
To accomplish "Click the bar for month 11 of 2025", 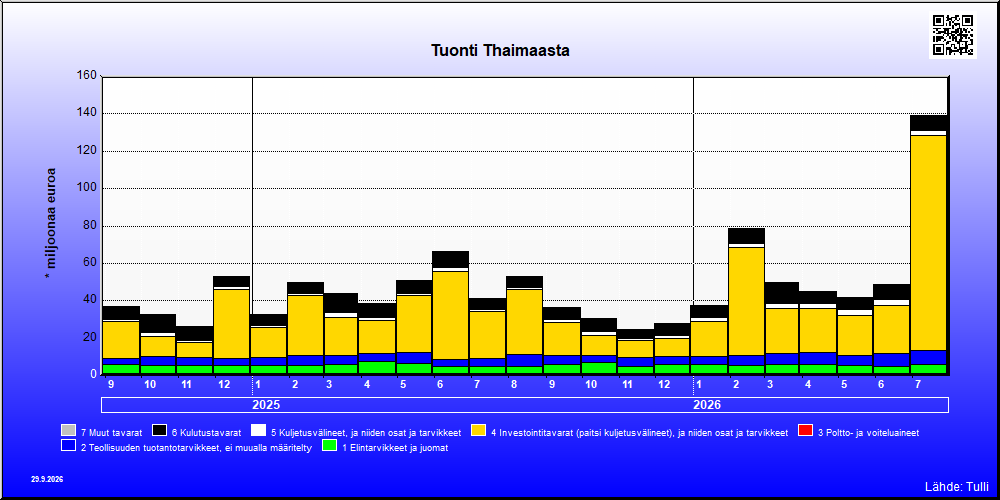I will (636, 351).
